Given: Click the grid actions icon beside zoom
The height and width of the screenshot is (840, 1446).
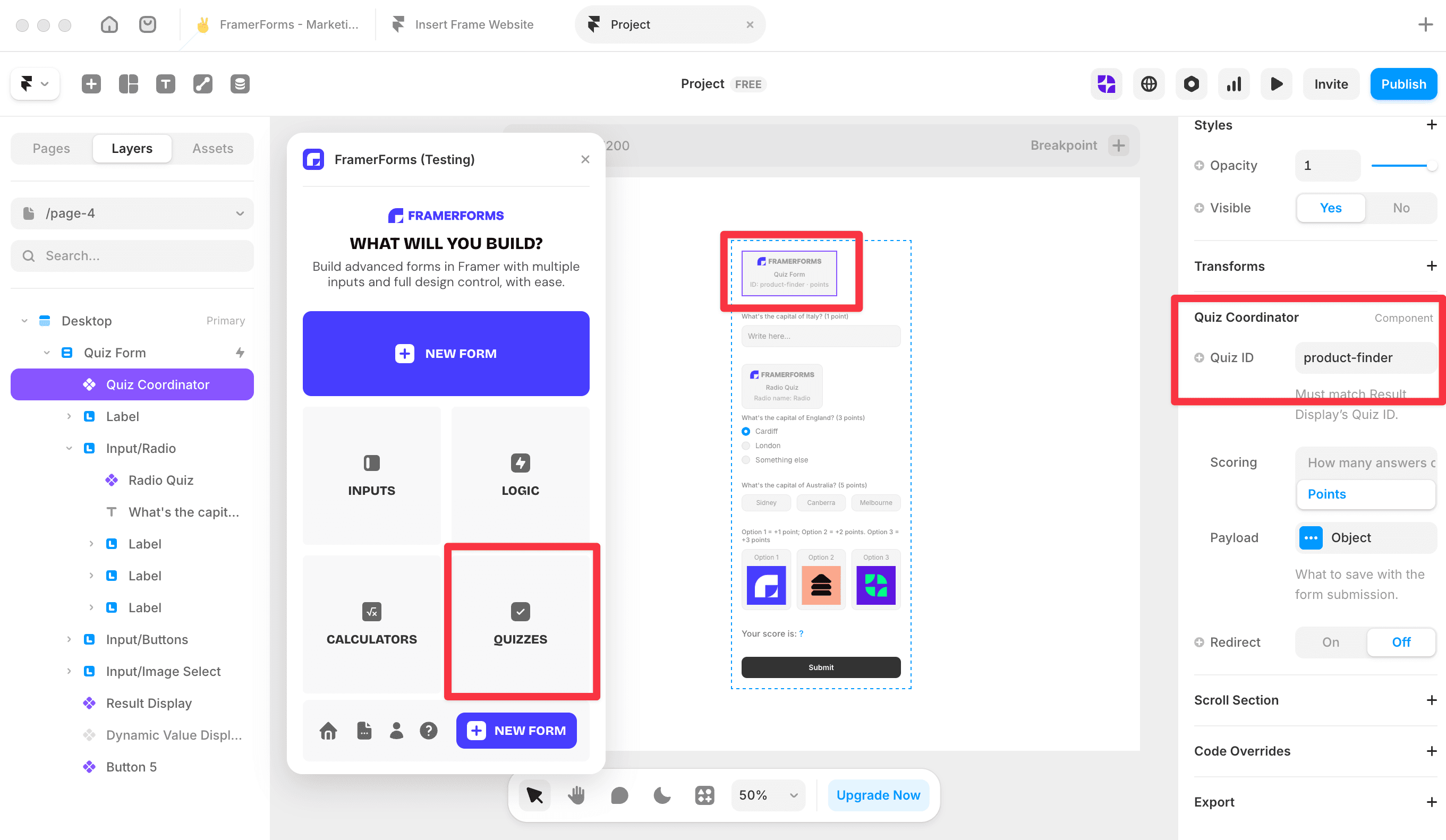Looking at the screenshot, I should click(x=704, y=795).
